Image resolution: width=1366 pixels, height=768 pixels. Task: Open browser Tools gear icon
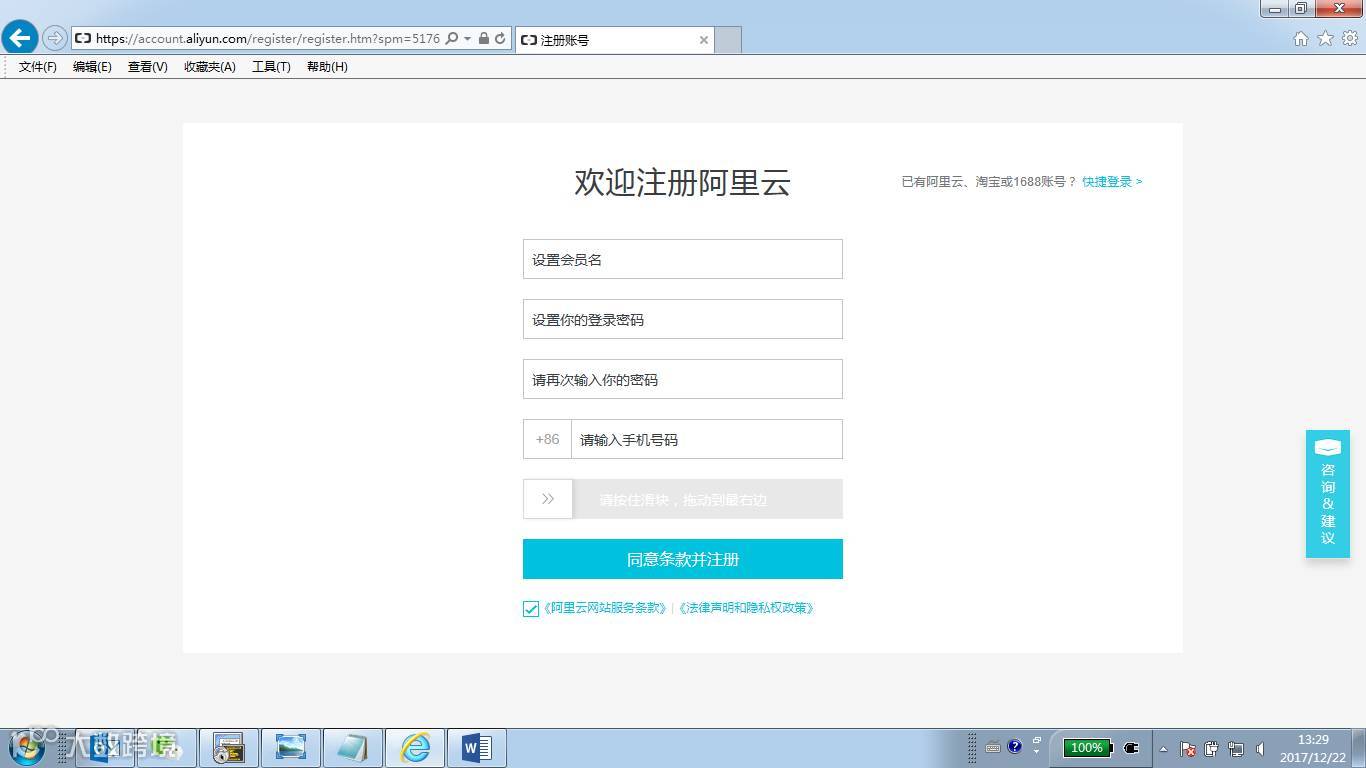pos(1350,39)
